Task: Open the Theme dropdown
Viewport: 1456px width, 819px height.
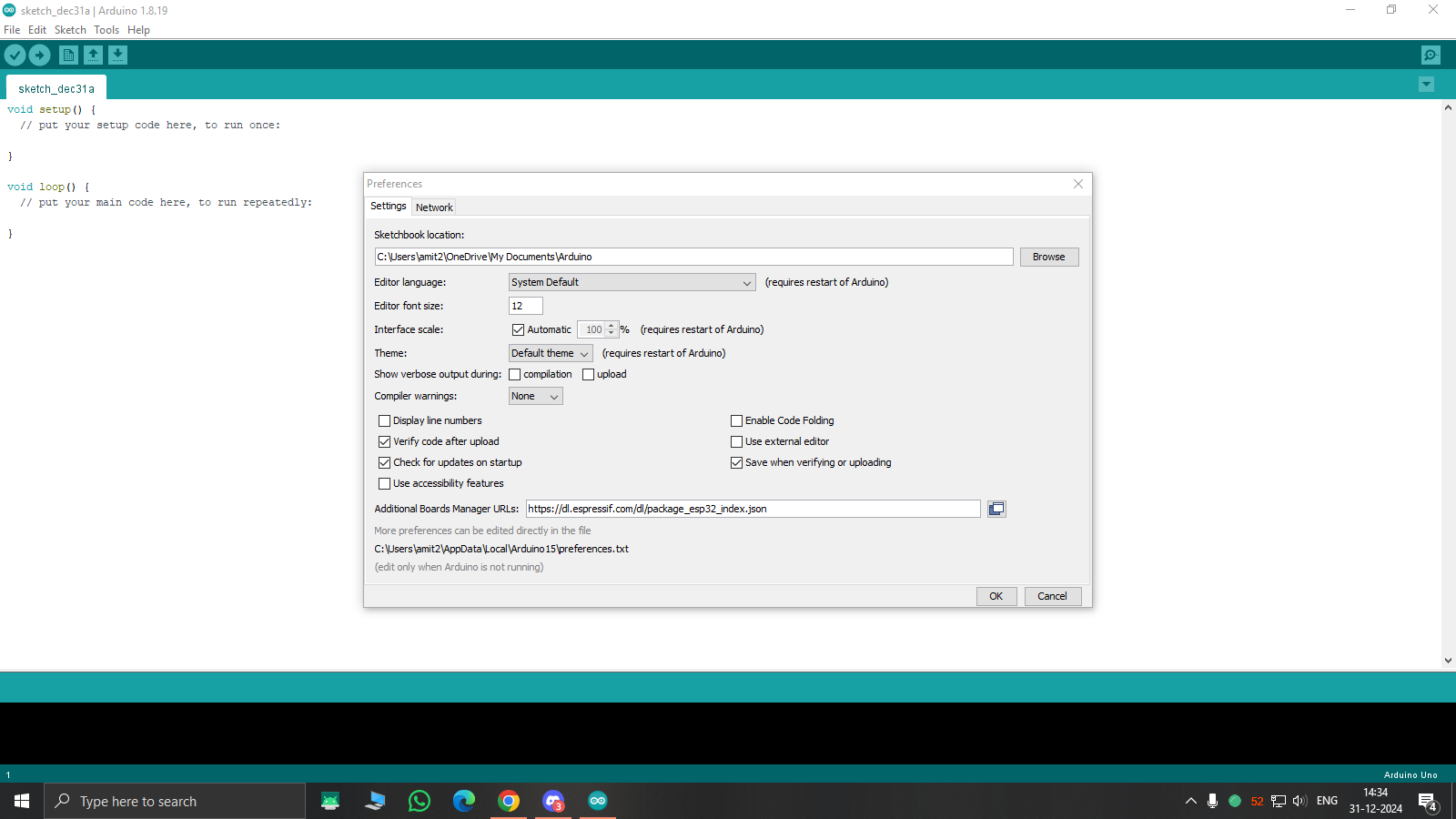Action: click(x=551, y=353)
